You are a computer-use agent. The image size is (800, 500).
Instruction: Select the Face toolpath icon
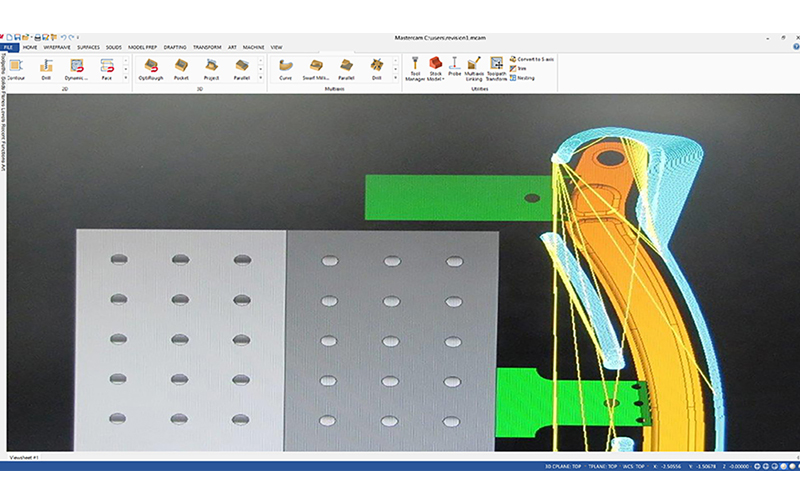coord(107,69)
